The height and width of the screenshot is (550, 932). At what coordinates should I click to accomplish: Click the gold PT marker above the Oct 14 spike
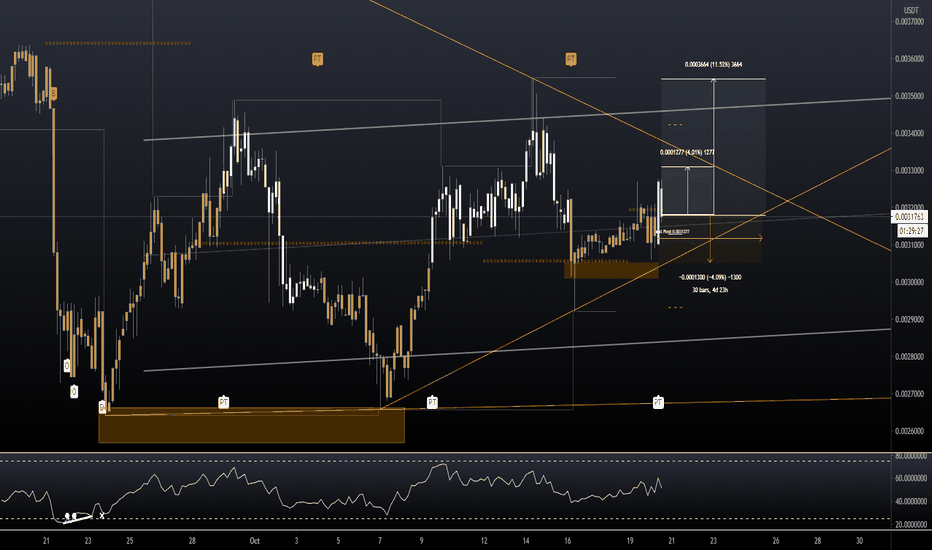pyautogui.click(x=571, y=59)
